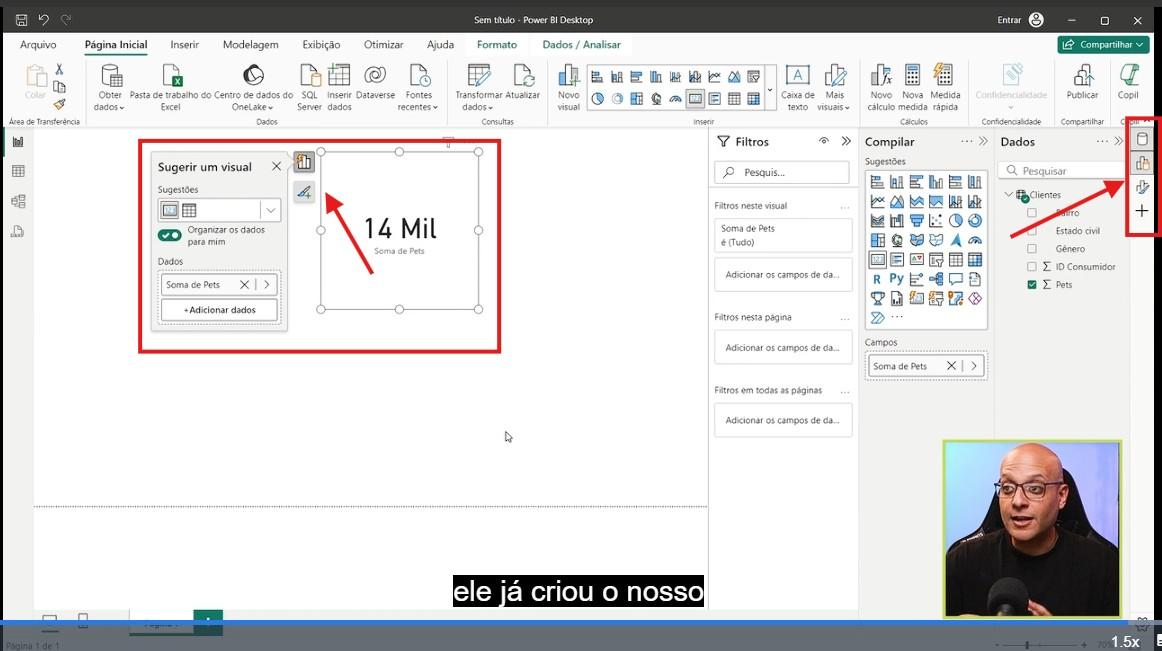
Task: Click the Compartilhar button
Action: click(1103, 45)
